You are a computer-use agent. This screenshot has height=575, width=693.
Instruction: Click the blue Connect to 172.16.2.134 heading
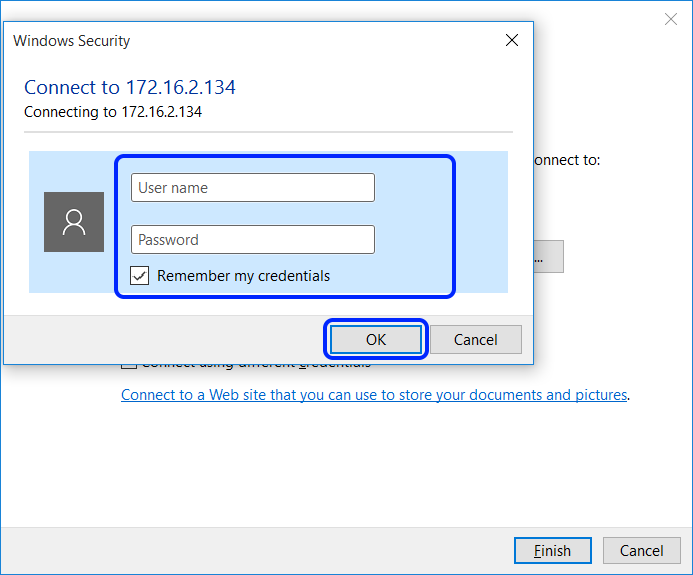(129, 87)
